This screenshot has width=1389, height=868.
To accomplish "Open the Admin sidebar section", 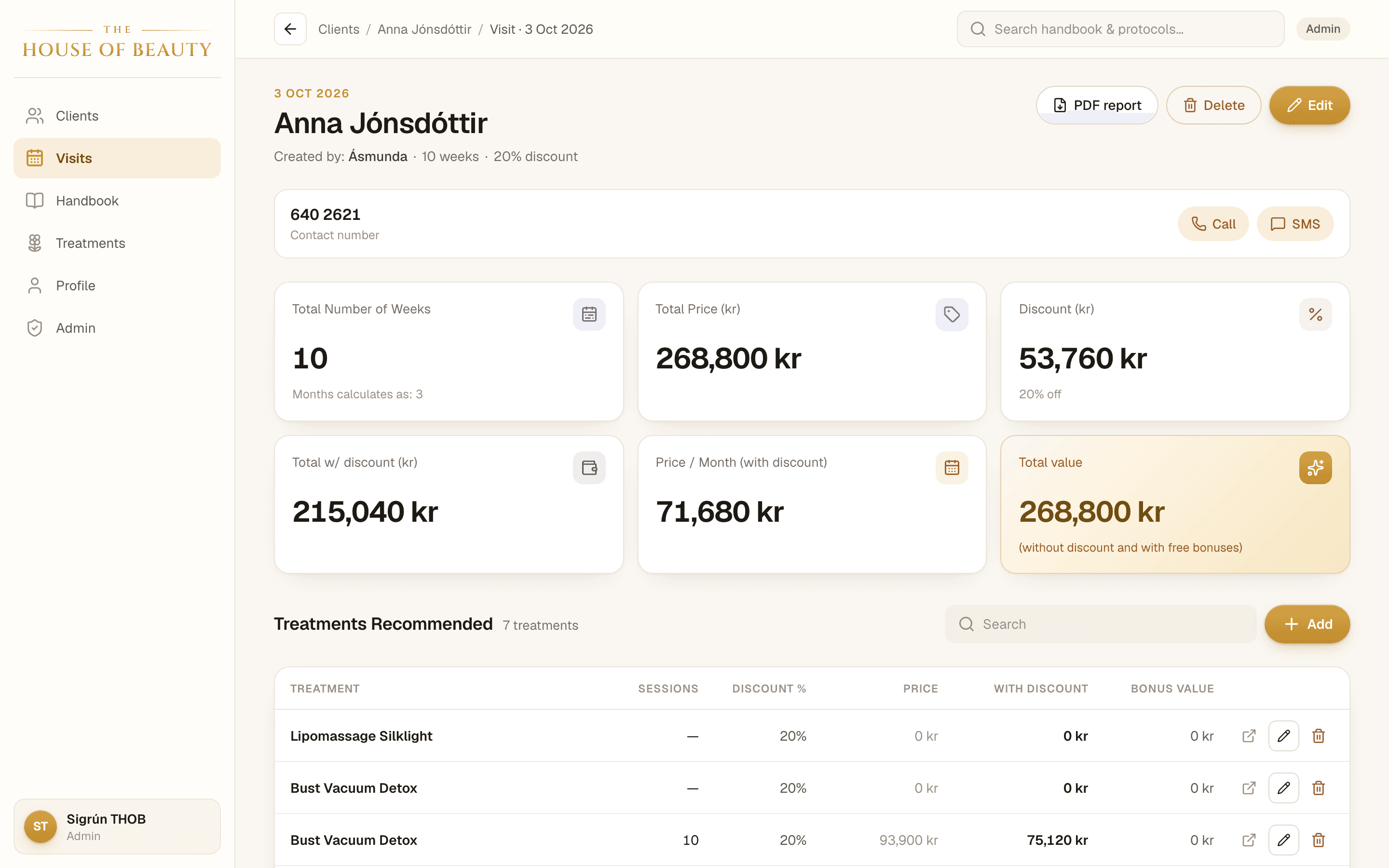I will [117, 328].
